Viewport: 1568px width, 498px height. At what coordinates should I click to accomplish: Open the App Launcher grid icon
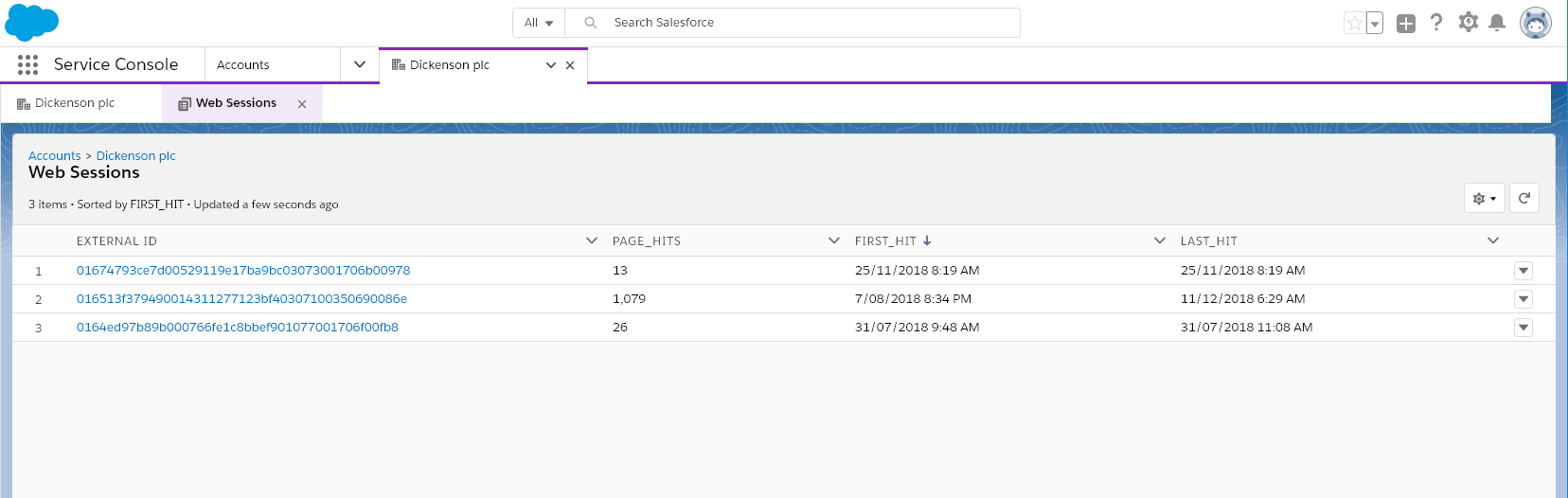[x=27, y=64]
